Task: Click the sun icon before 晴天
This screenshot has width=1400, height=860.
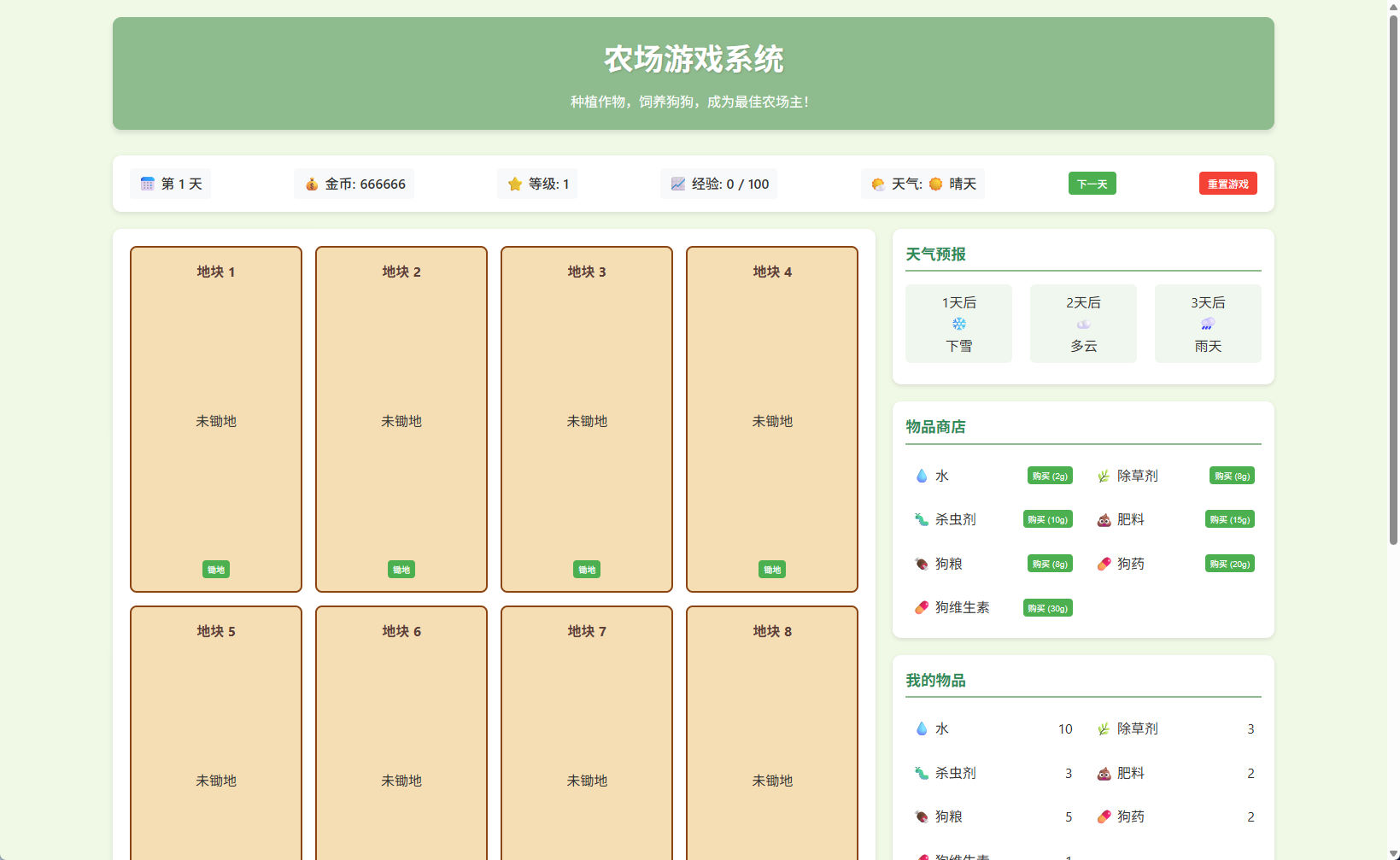Action: (936, 184)
